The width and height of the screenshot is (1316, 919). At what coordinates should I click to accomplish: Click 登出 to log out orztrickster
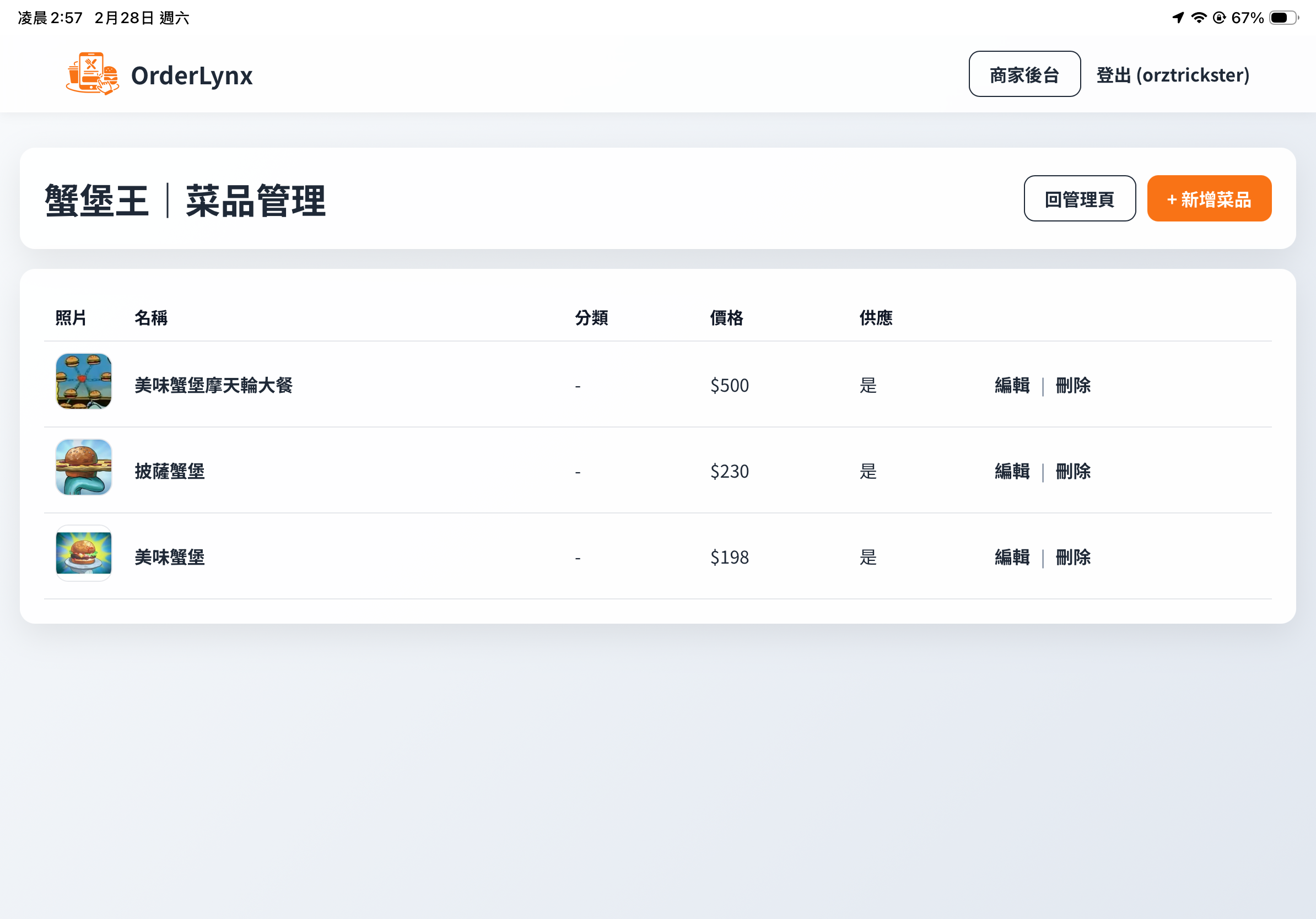tap(1172, 74)
